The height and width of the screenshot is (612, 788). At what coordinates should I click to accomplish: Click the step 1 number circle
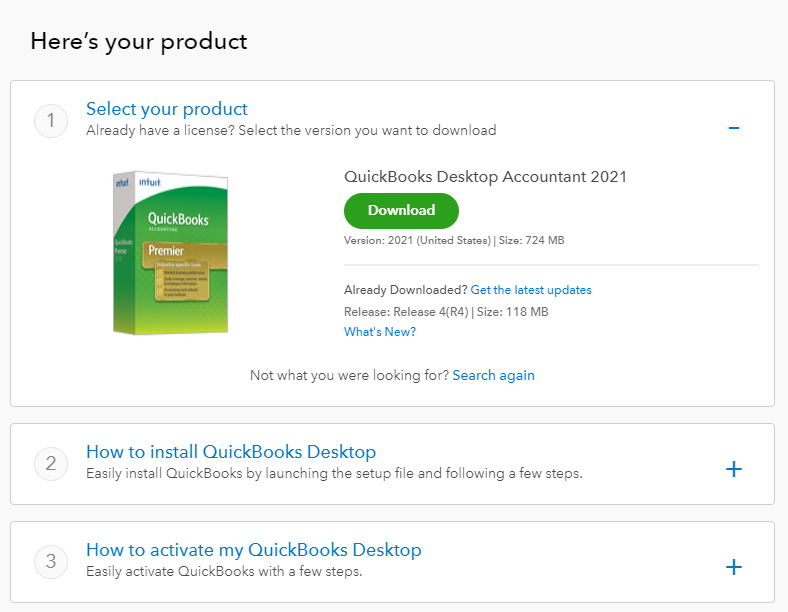point(51,121)
